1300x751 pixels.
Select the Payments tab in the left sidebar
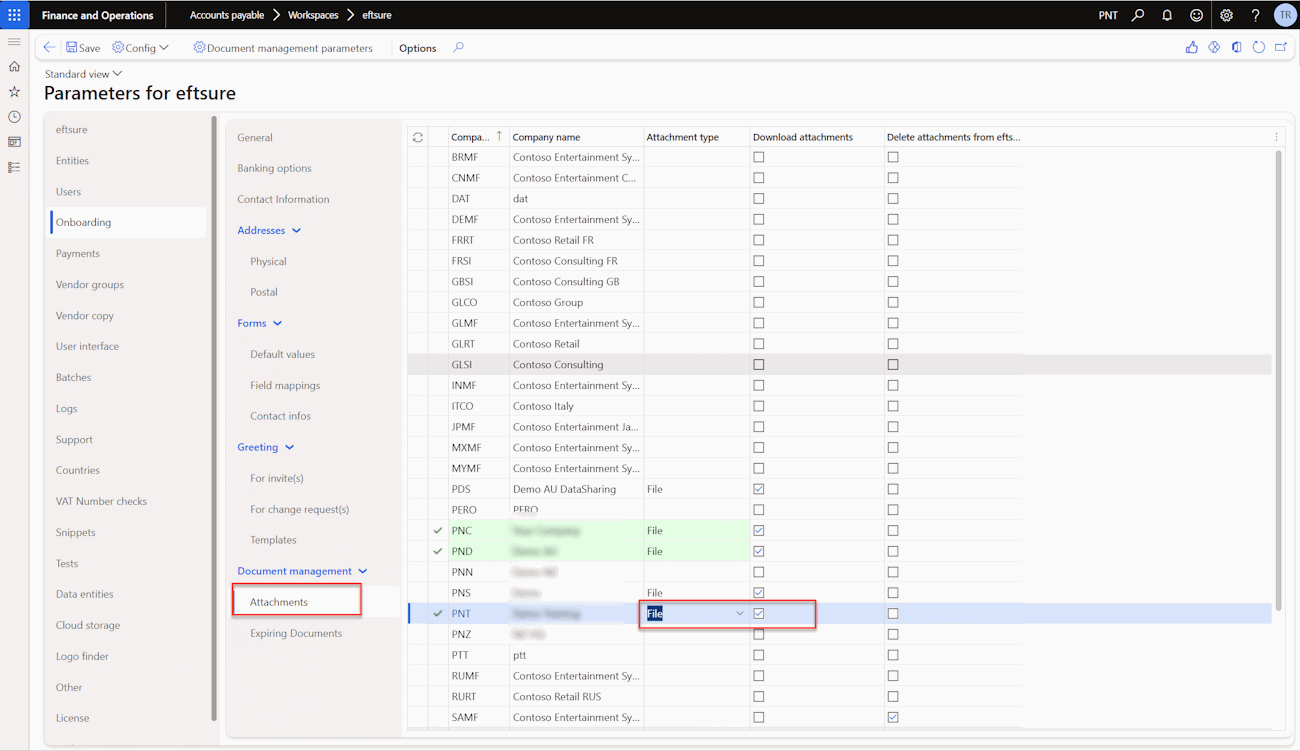(78, 253)
